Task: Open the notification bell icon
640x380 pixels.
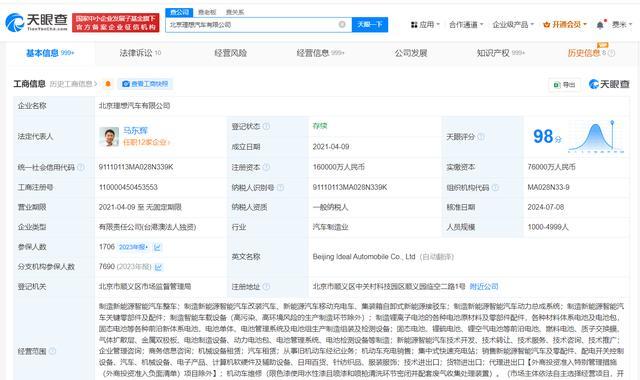Action: (x=600, y=24)
